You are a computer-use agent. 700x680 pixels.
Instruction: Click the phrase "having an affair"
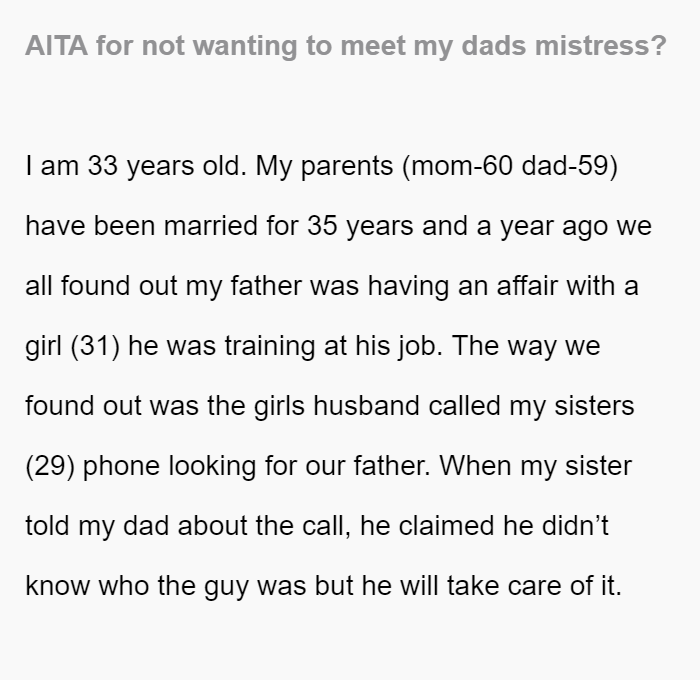462,286
